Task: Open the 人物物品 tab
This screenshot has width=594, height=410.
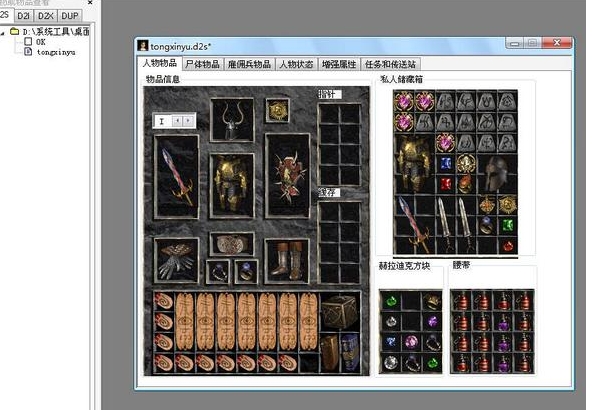Action: [x=160, y=63]
